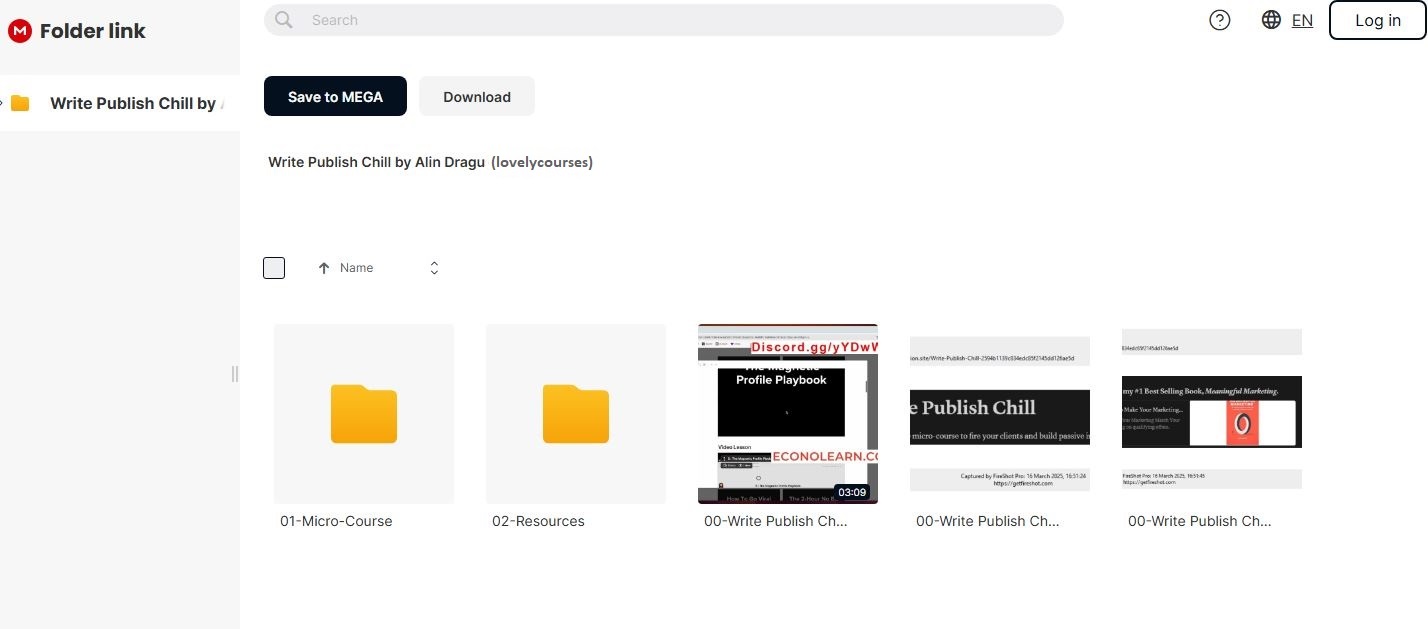
Task: Open the Name sort order dropdown
Action: (x=434, y=268)
